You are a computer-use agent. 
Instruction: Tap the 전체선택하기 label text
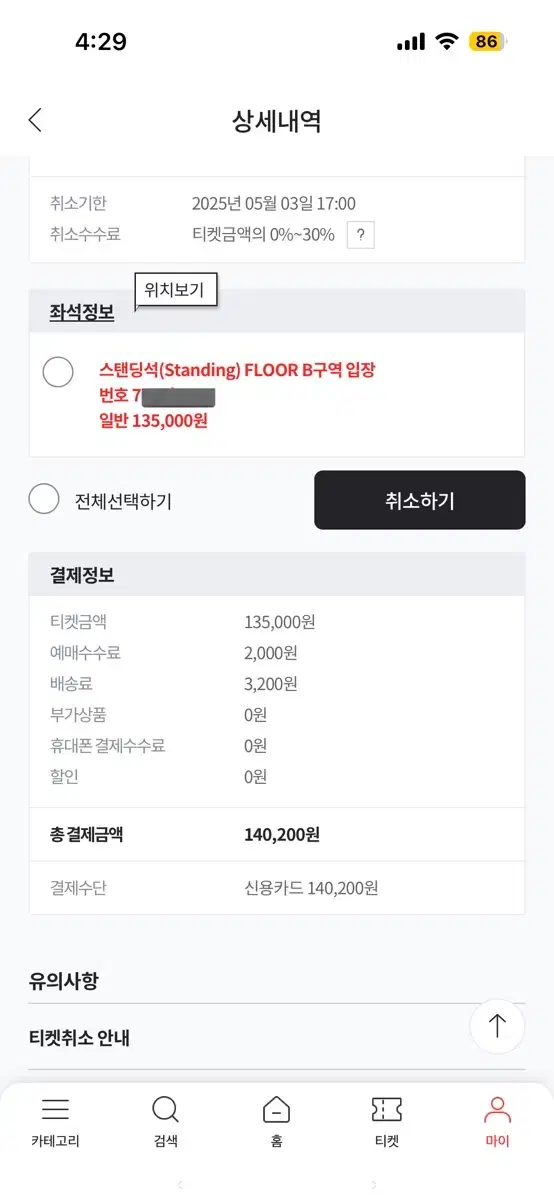(x=123, y=501)
